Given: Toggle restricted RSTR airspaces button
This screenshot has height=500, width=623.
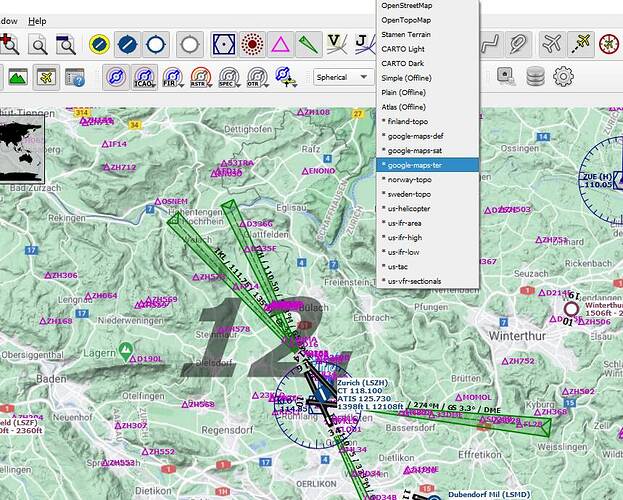Looking at the screenshot, I should (x=201, y=77).
